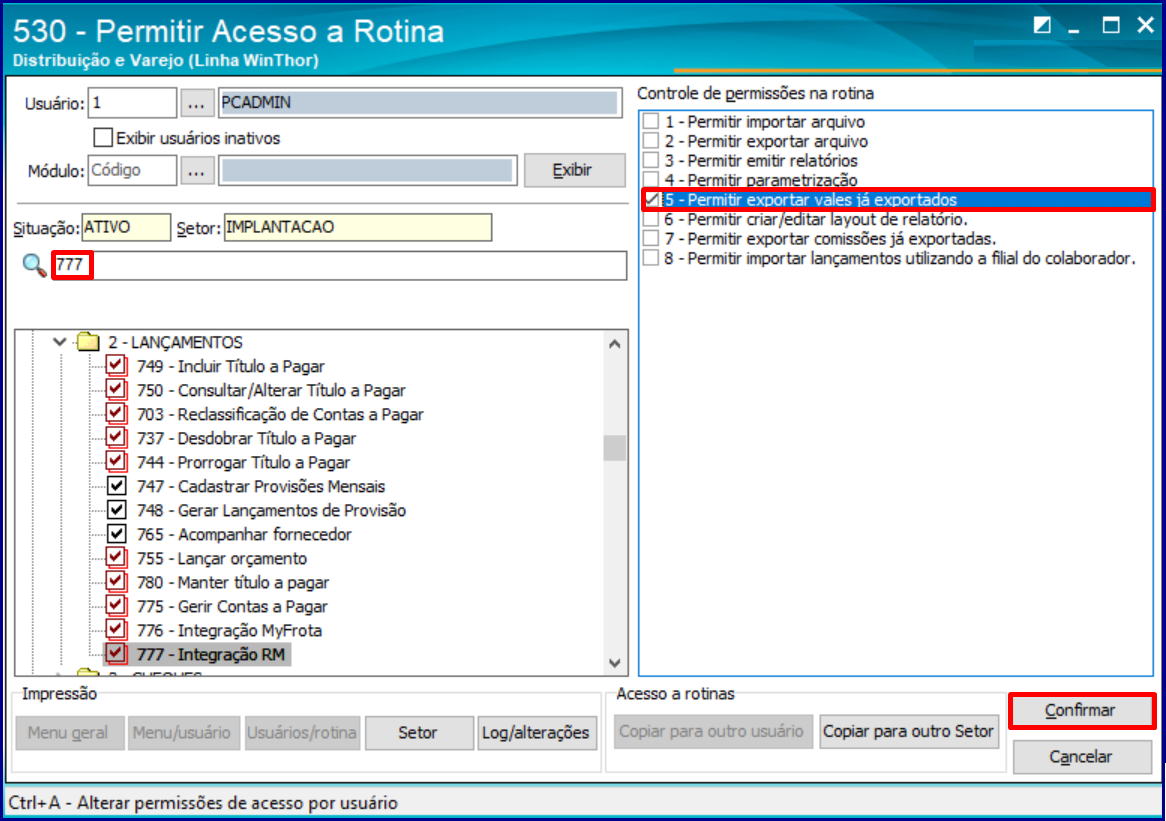Screen dimensions: 1166x821
Task: Toggle checkbox for 765 - Acompanhar fornecedor
Action: [116, 533]
